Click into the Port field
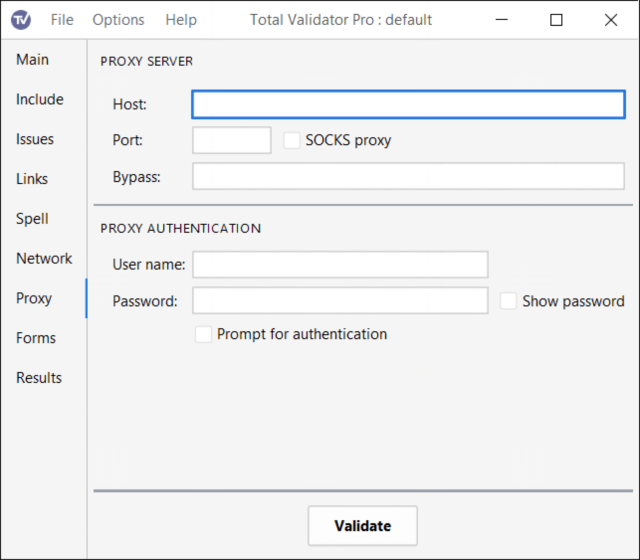This screenshot has height=560, width=640. 231,141
